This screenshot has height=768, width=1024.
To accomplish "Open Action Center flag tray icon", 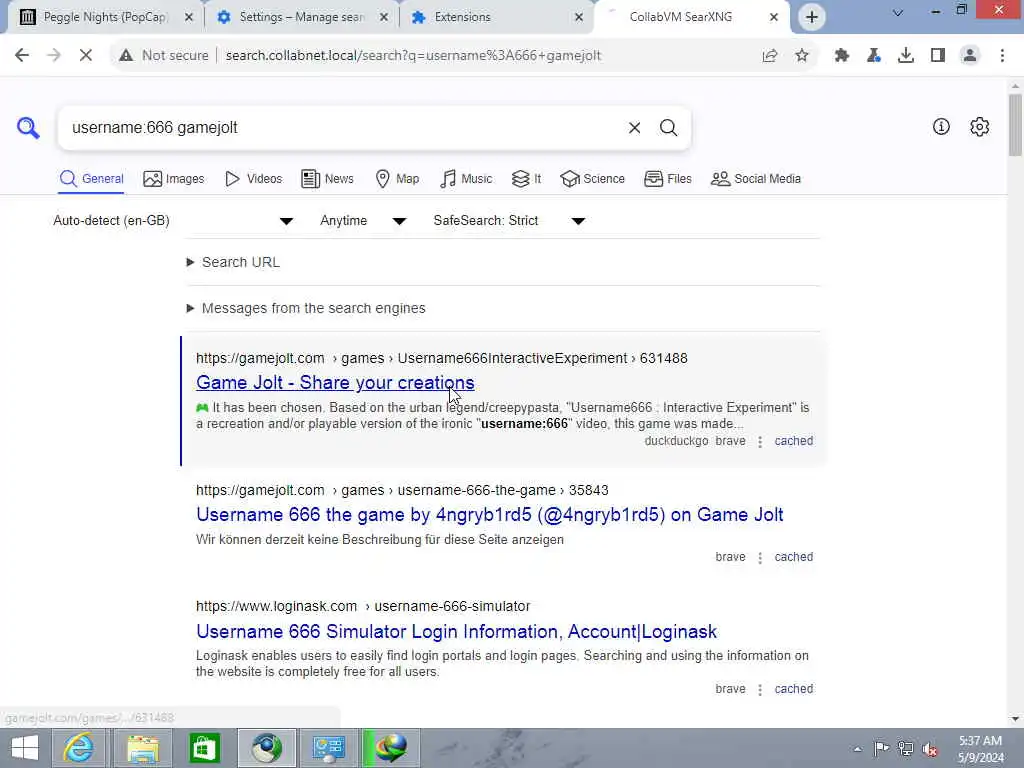I will point(881,748).
